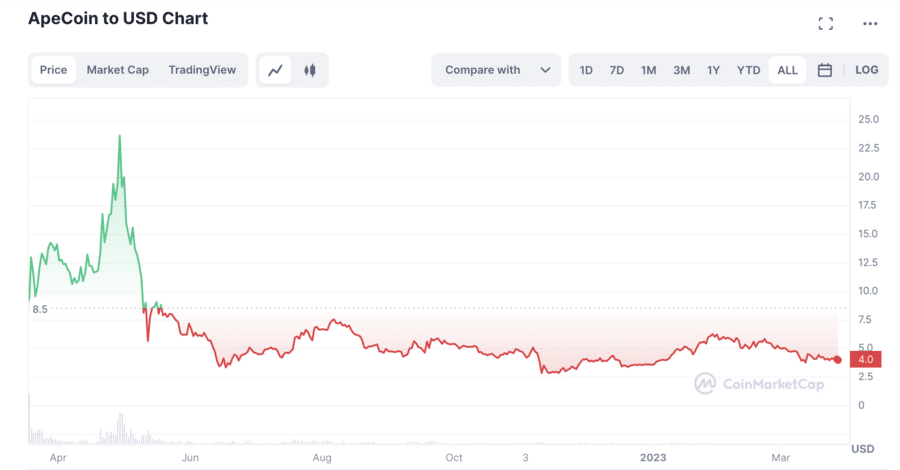
Task: Click the 2023 label on time axis
Action: point(653,457)
